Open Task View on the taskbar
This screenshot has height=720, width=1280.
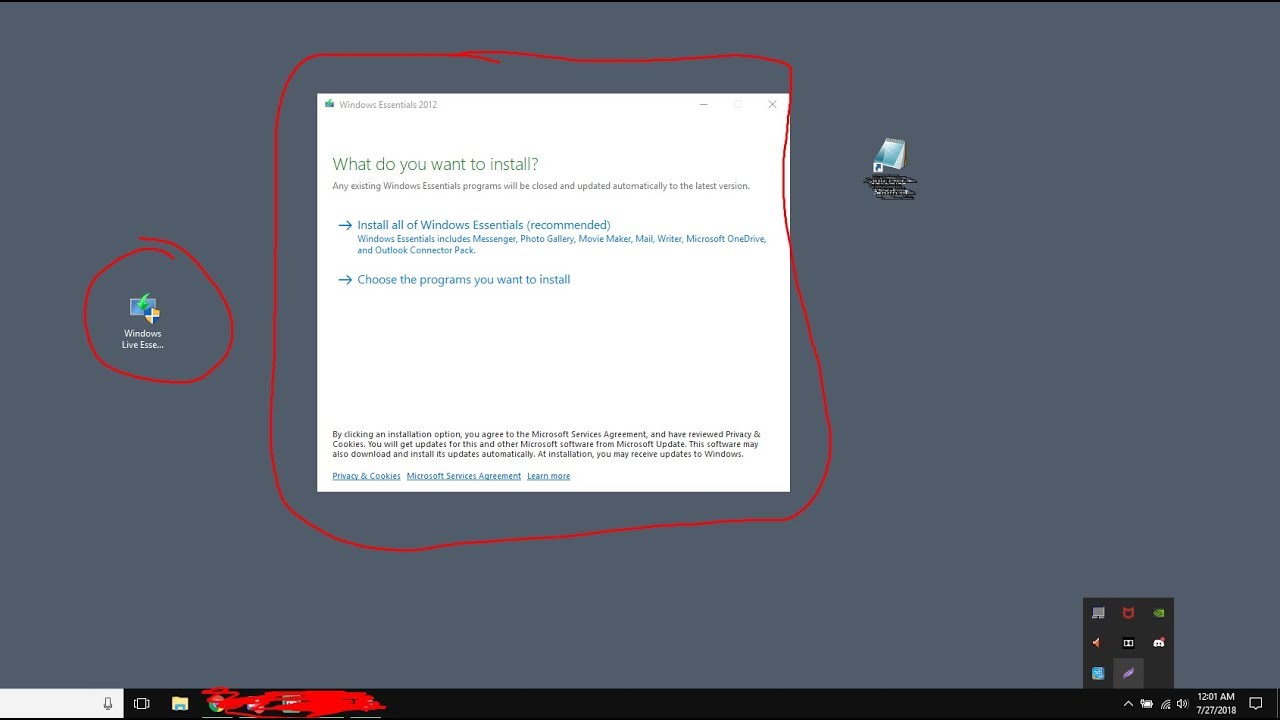[x=141, y=704]
